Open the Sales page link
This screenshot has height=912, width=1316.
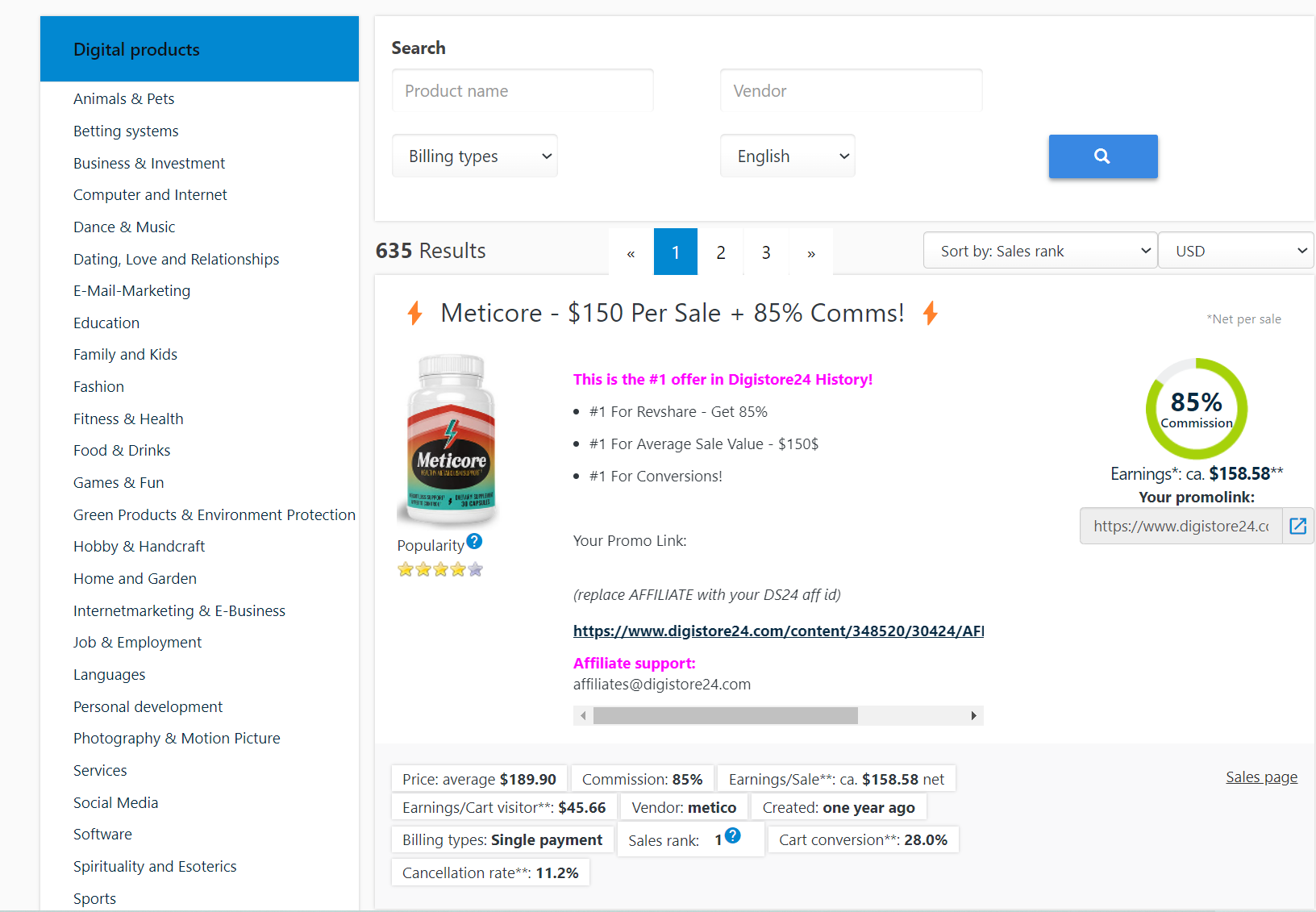(1261, 777)
